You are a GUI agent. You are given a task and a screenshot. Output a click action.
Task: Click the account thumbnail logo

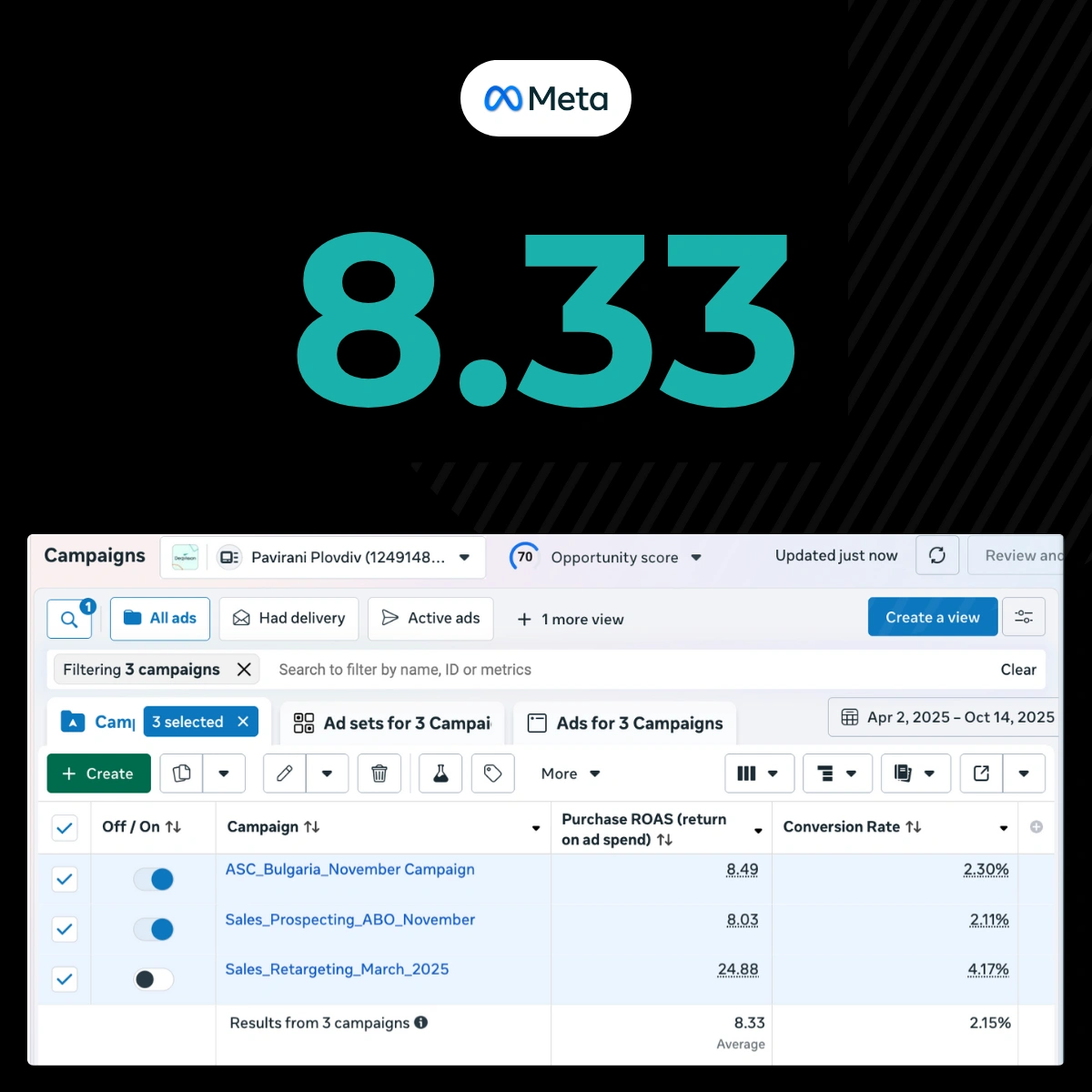[x=186, y=557]
